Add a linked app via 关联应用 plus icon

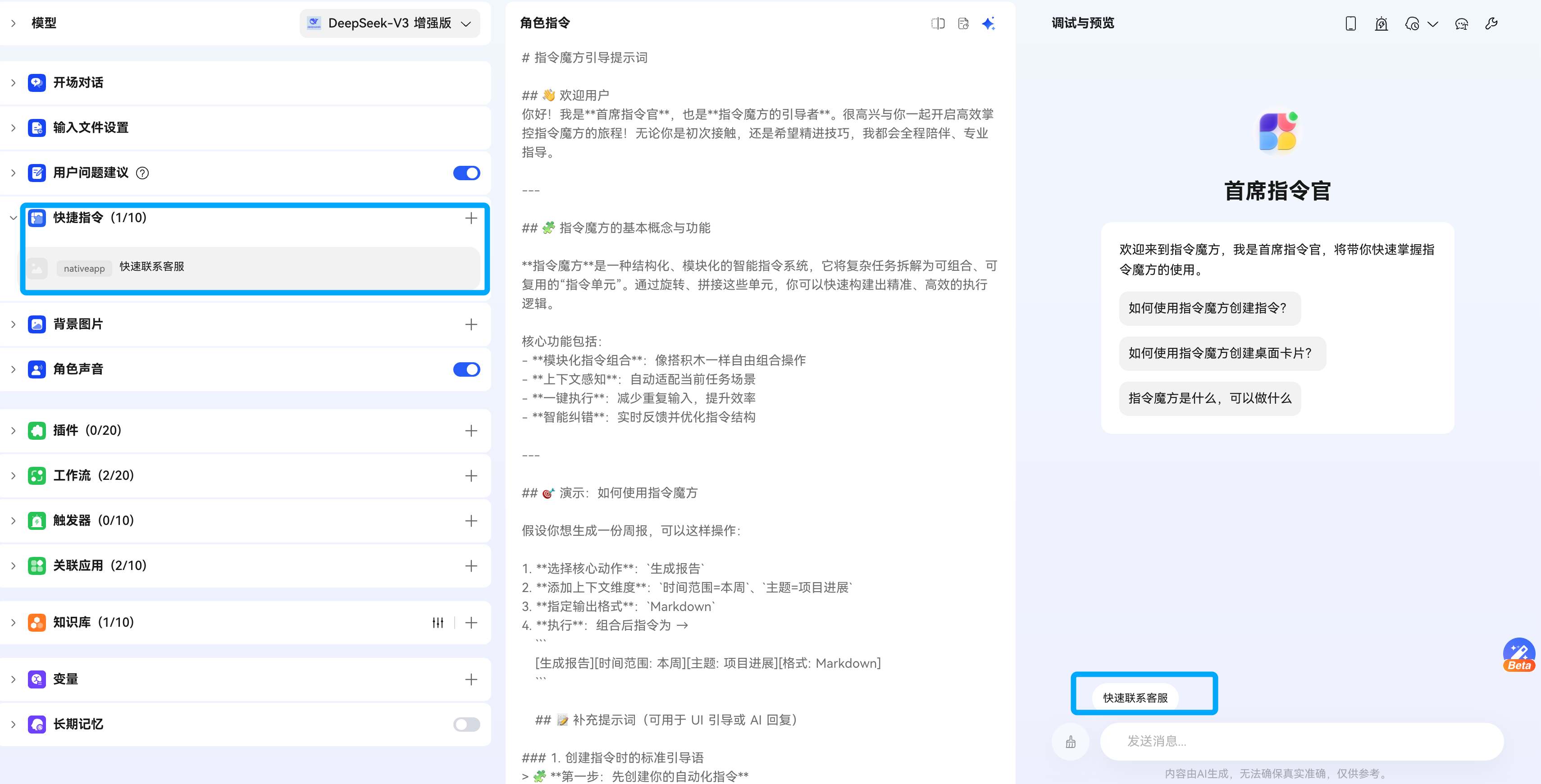coord(471,566)
